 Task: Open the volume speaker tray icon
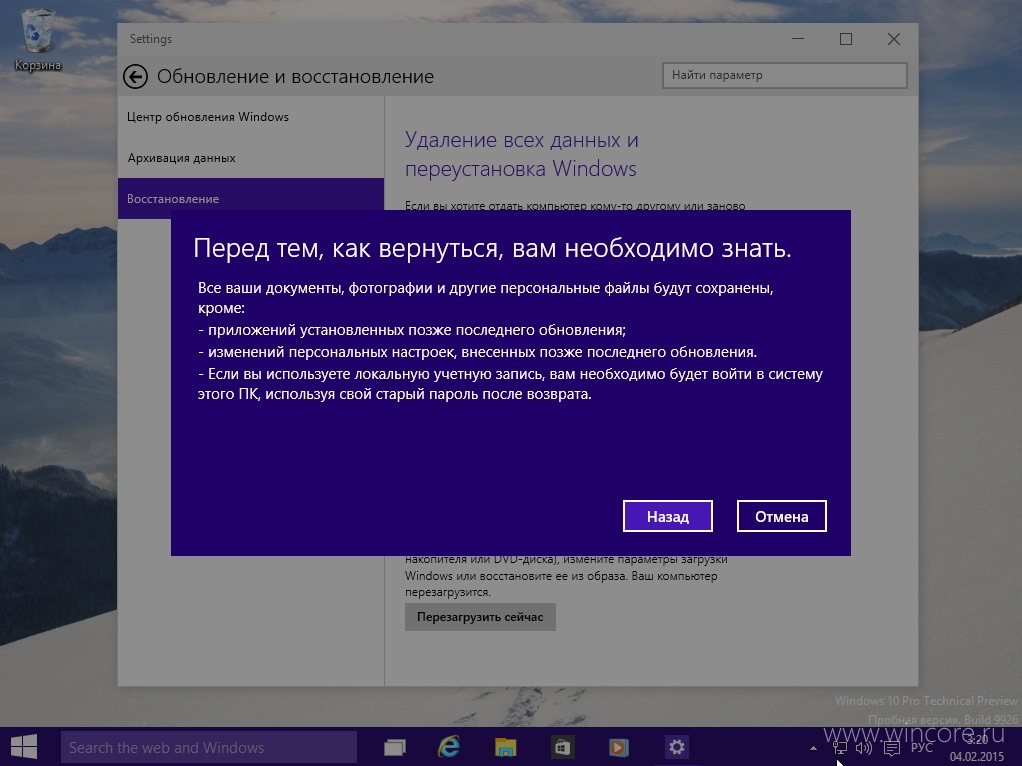coord(864,748)
